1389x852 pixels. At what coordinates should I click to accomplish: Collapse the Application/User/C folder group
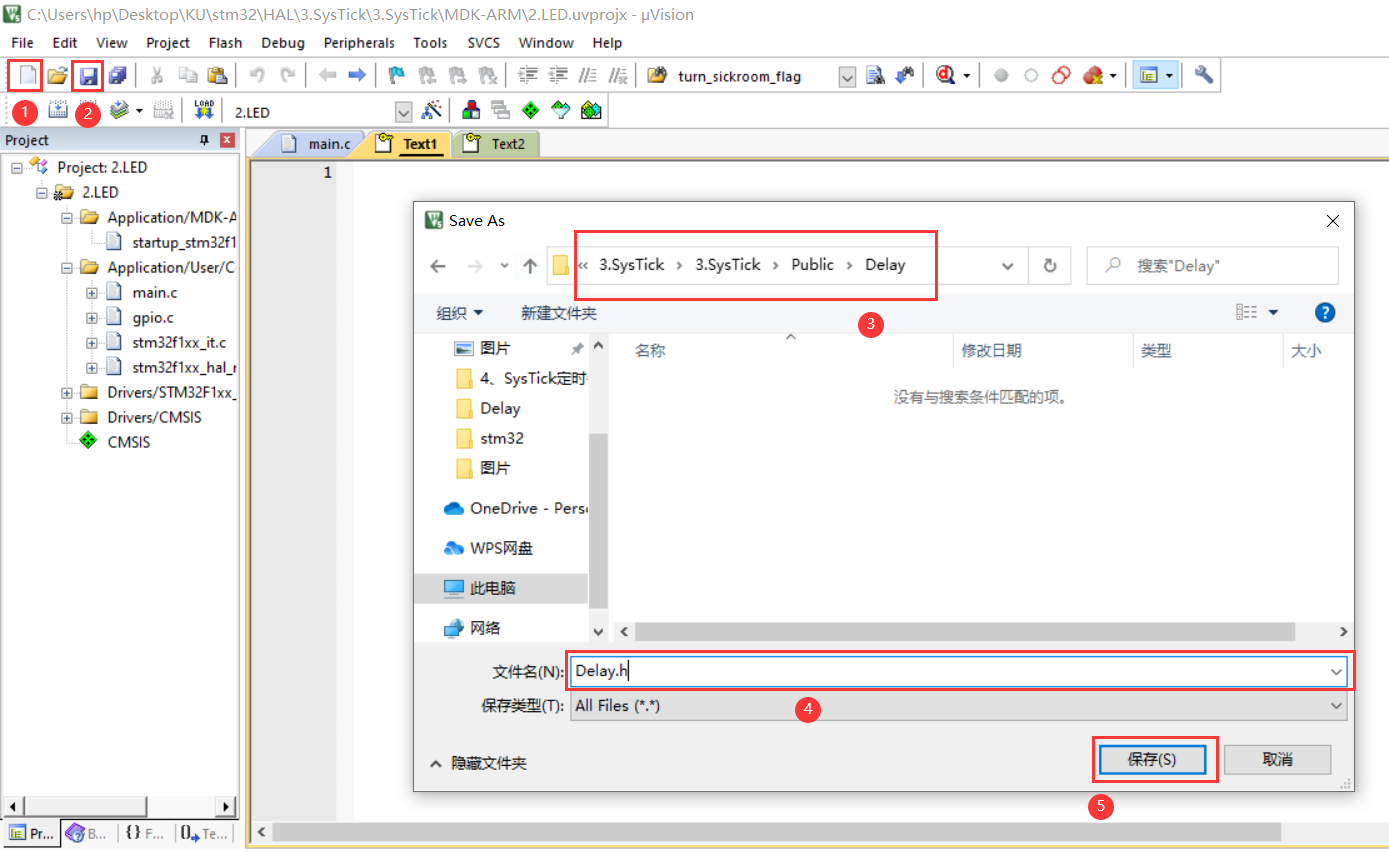click(67, 268)
